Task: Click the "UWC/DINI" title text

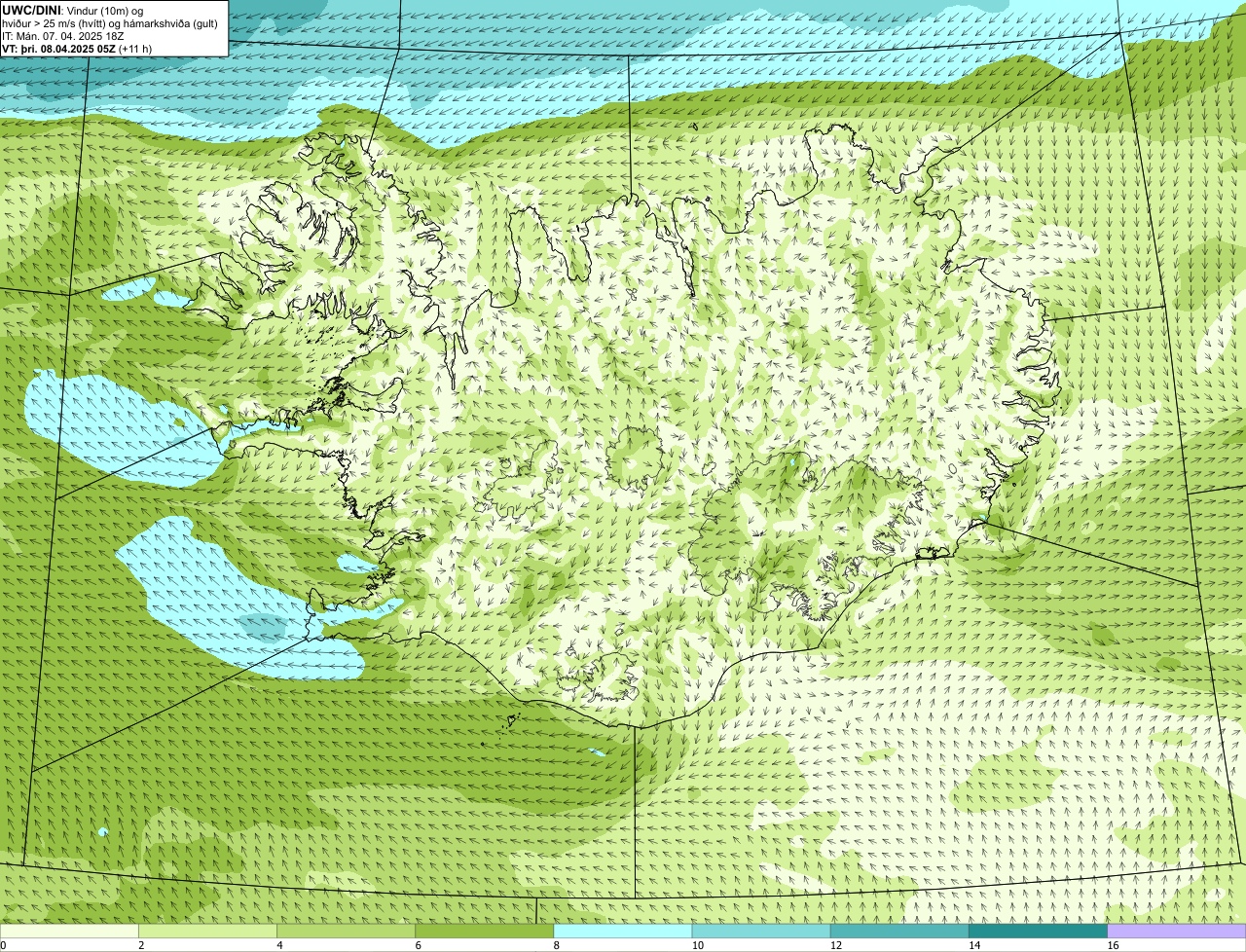Action: pyautogui.click(x=30, y=10)
